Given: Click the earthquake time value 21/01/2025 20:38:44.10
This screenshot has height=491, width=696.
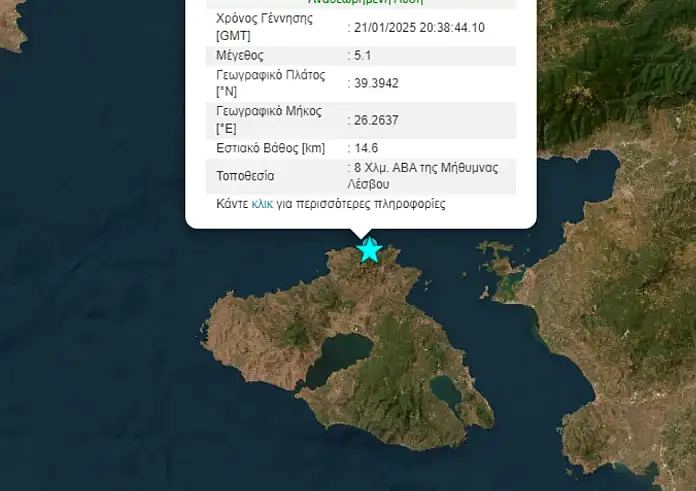Looking at the screenshot, I should (x=420, y=27).
